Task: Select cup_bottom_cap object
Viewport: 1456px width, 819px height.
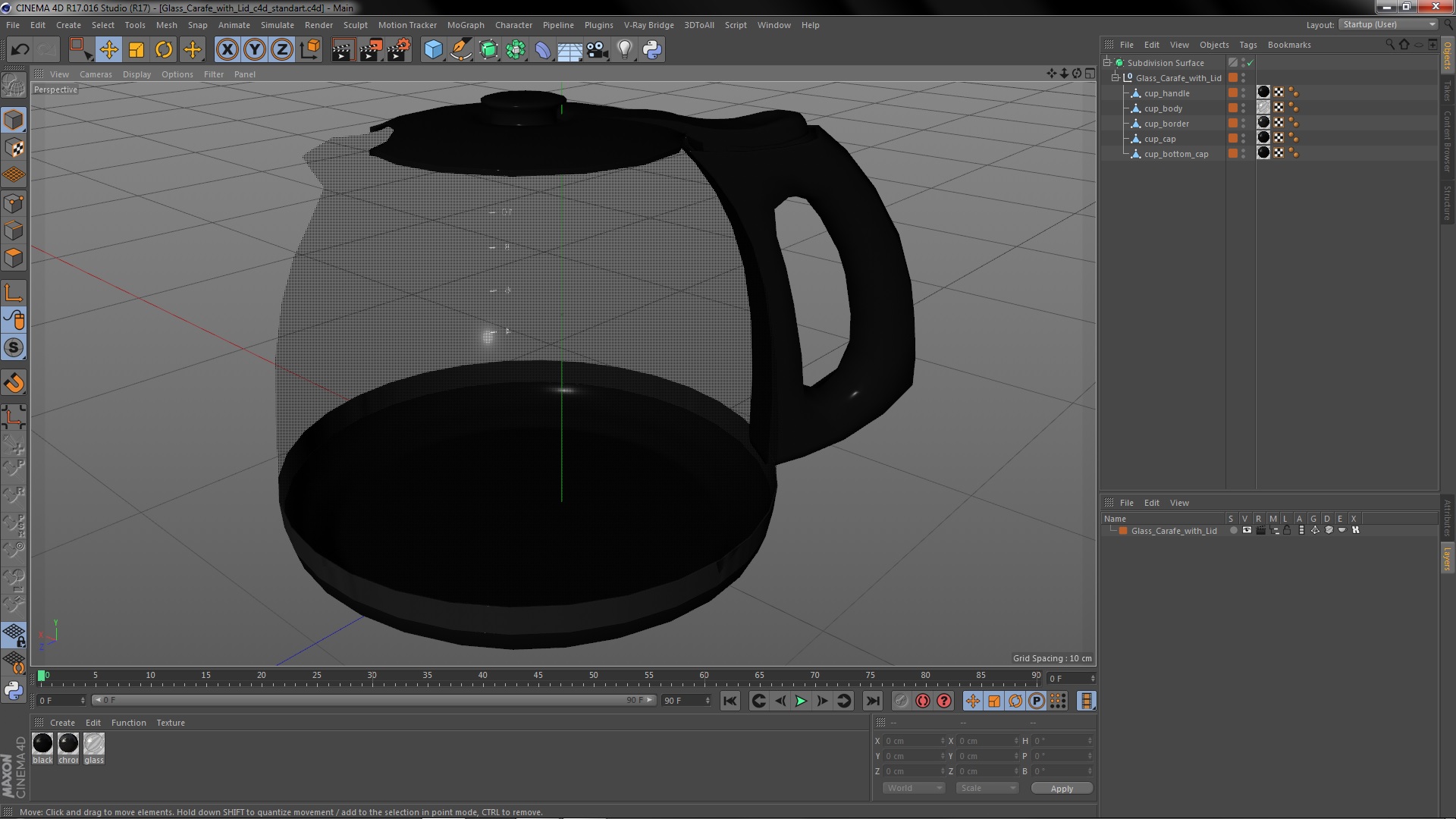Action: point(1176,154)
